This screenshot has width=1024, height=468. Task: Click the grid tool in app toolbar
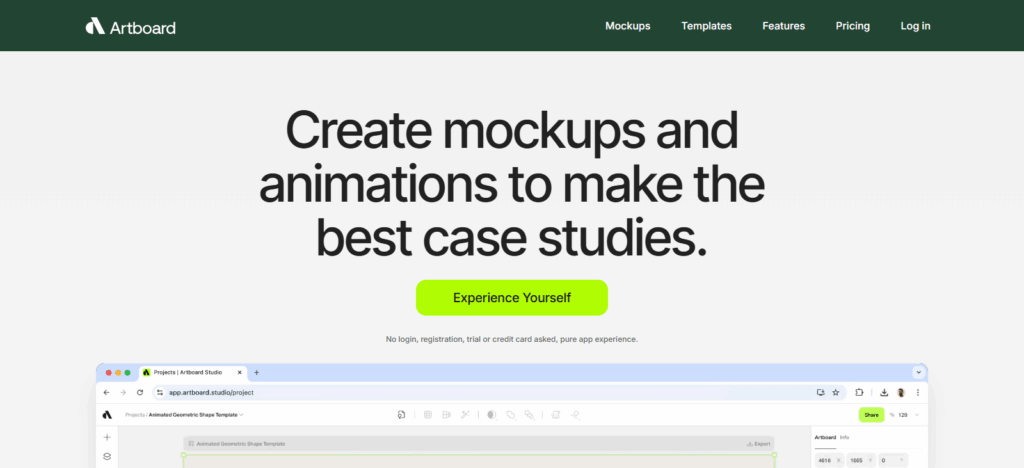(x=428, y=414)
